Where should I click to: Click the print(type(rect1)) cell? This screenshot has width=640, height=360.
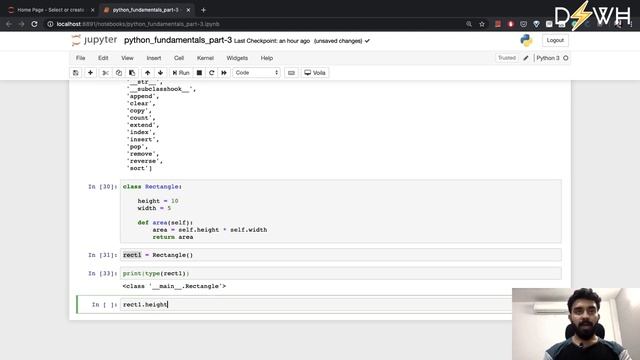coord(340,273)
